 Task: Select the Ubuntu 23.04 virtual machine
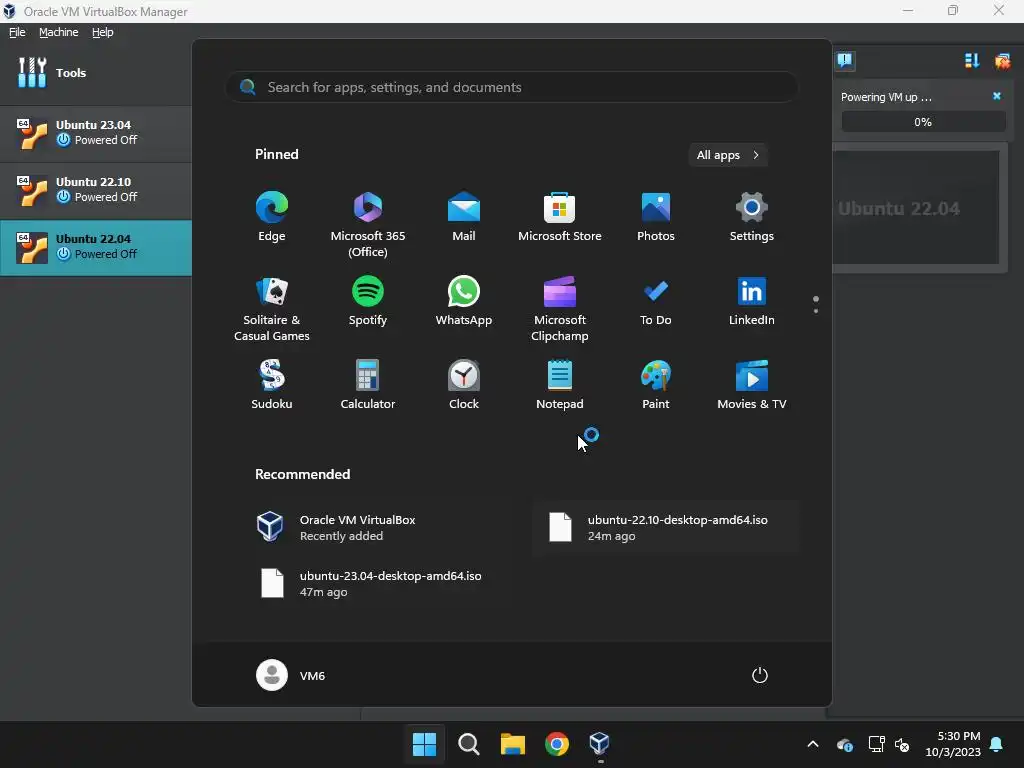coord(96,133)
